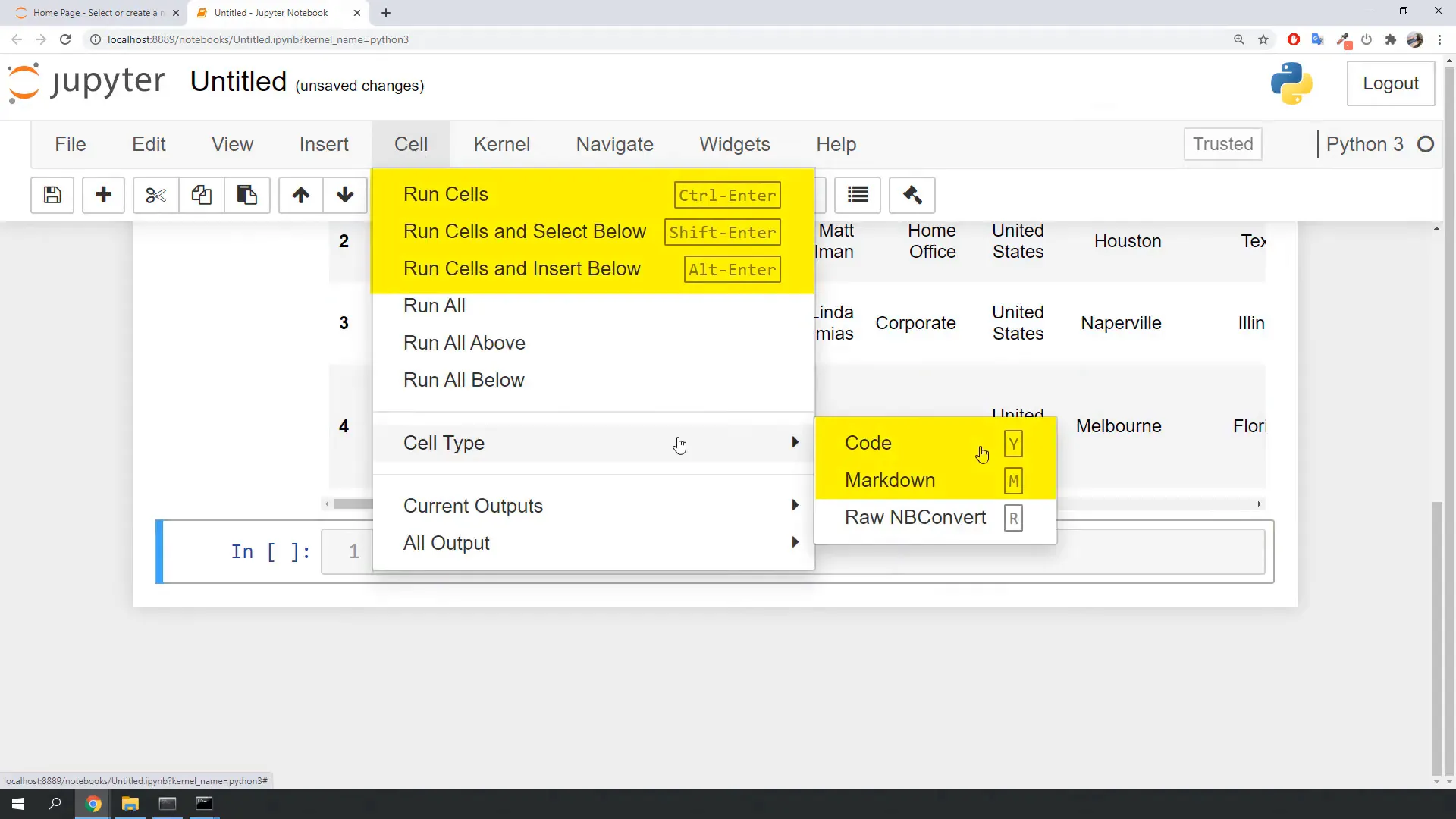1456x819 pixels.
Task: Copy selected cells icon
Action: (x=201, y=195)
